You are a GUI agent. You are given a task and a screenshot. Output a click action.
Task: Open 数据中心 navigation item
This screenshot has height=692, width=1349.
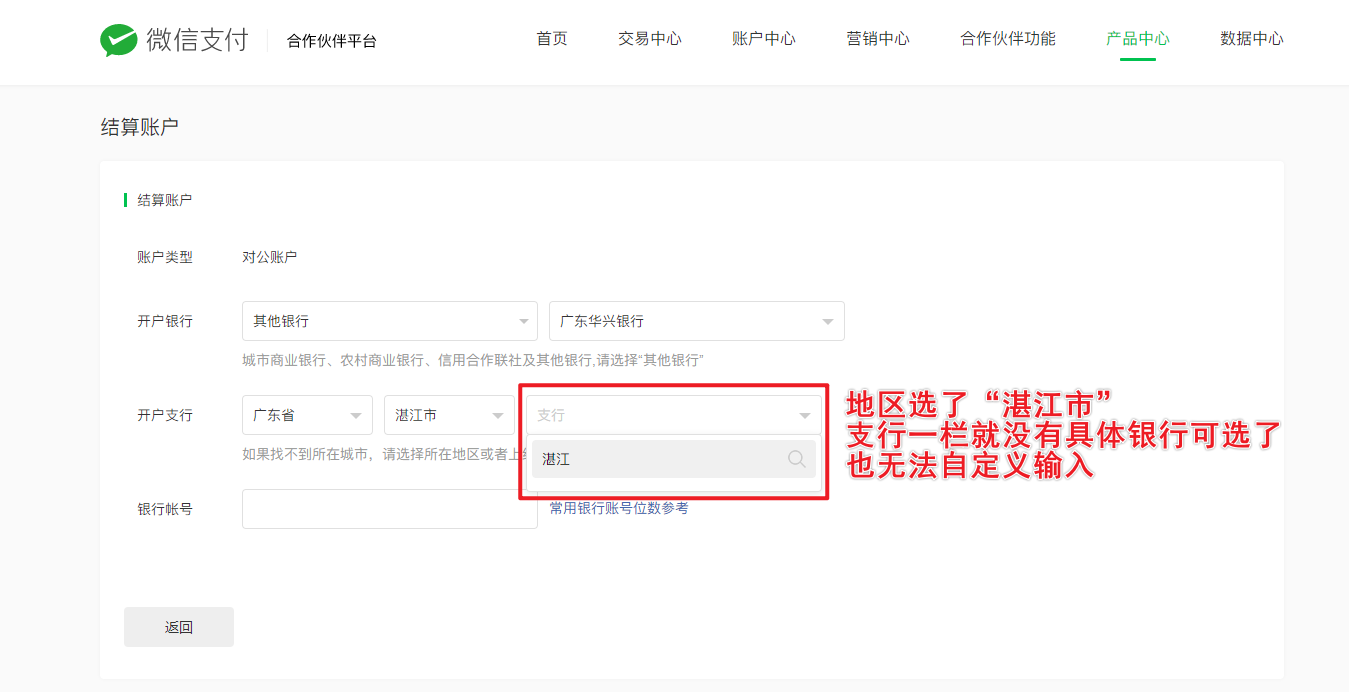pos(1252,39)
